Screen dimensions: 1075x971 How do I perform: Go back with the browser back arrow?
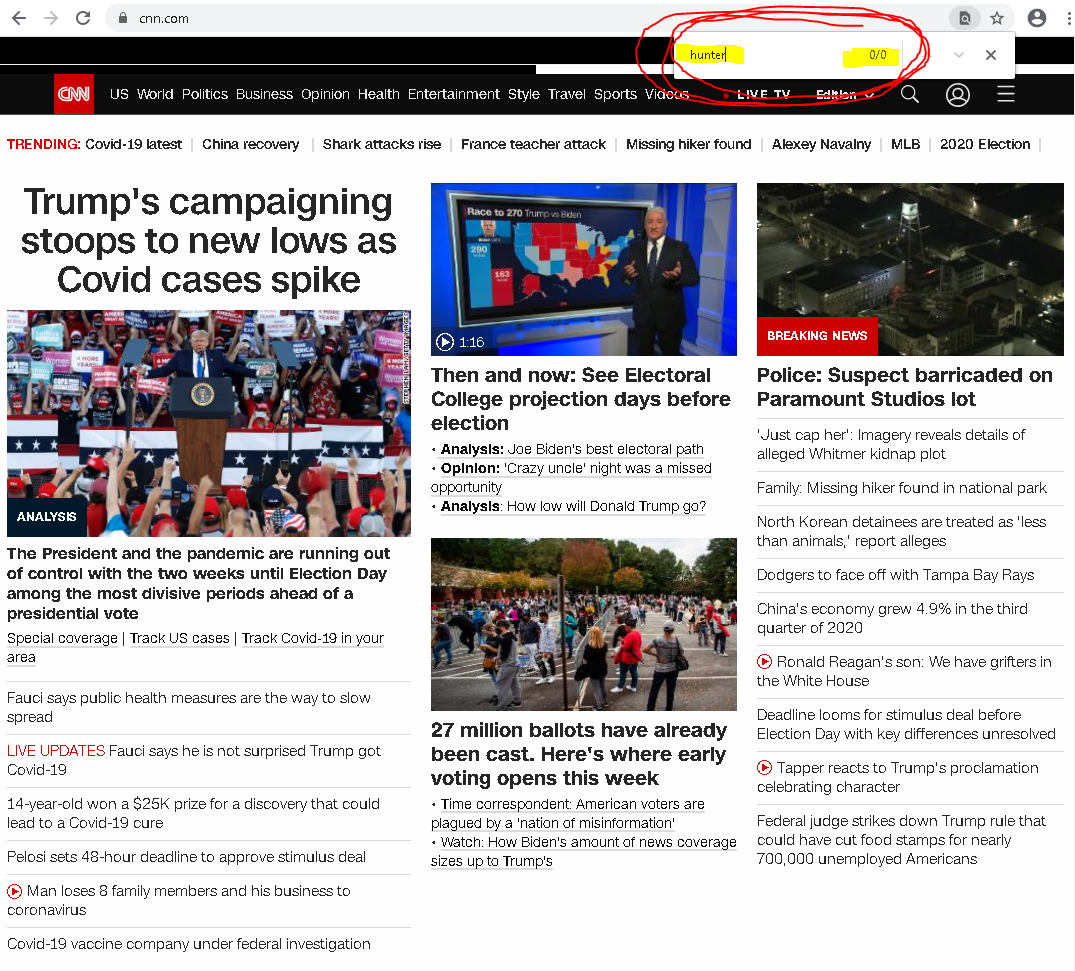(19, 18)
